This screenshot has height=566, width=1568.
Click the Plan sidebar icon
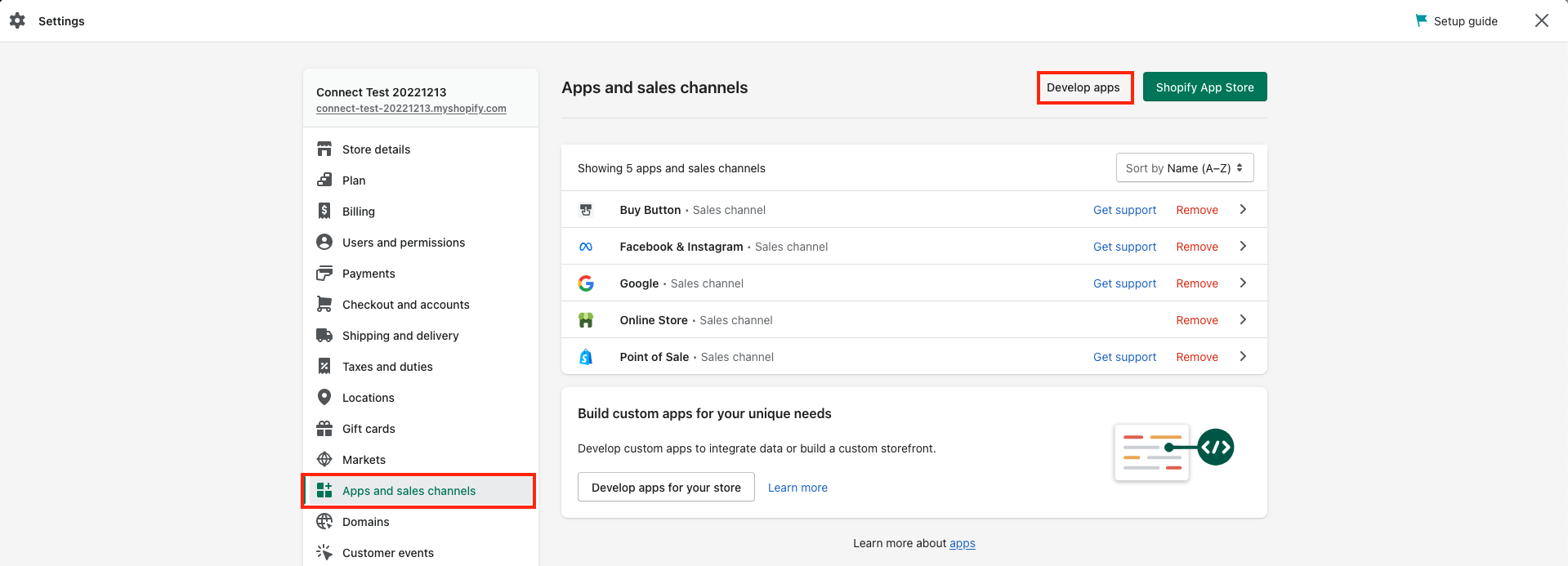click(324, 180)
